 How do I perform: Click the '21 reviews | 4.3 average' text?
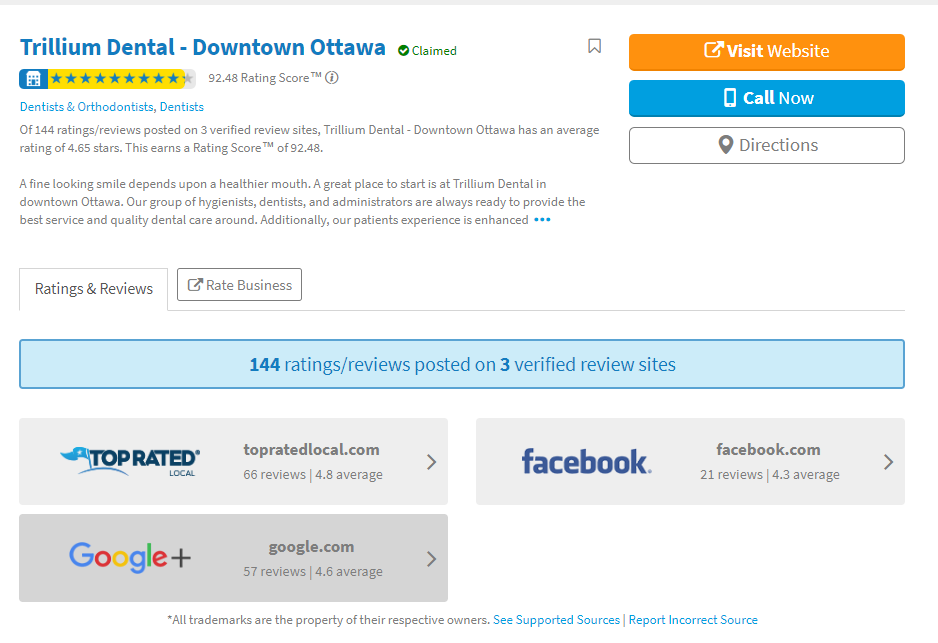tap(770, 475)
